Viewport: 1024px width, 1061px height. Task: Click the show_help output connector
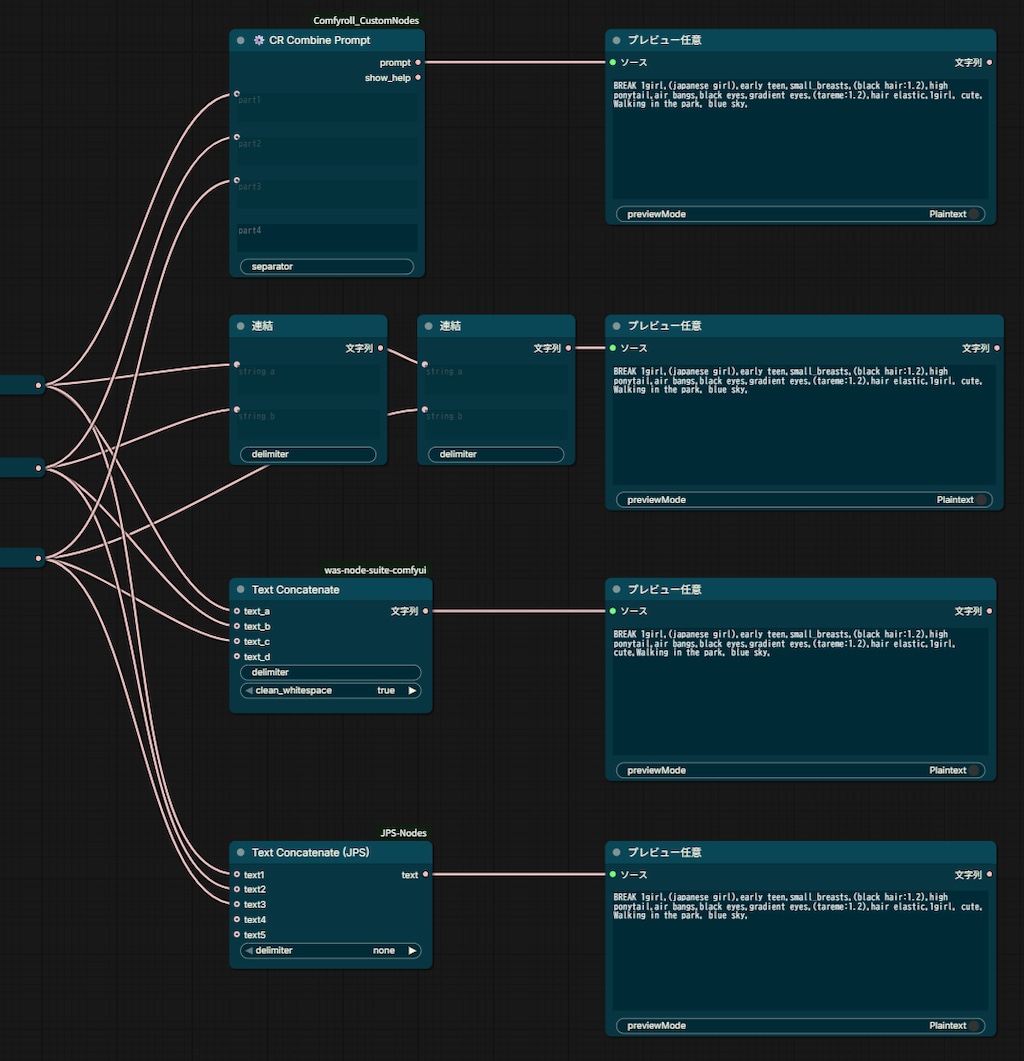coord(418,77)
